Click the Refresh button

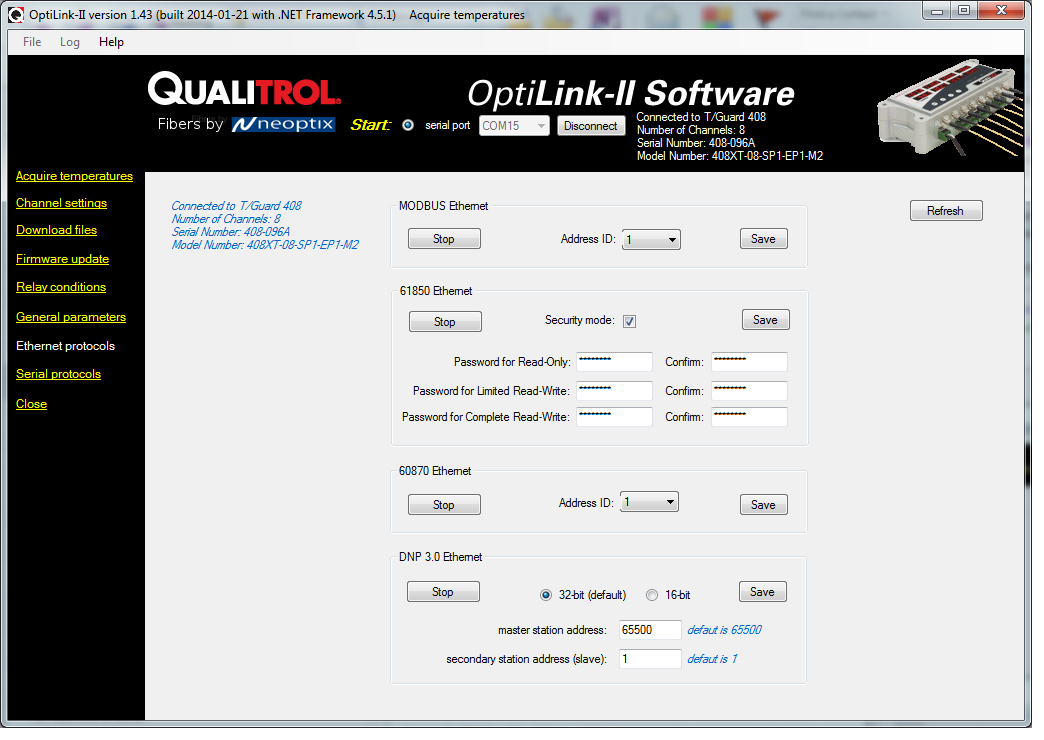click(945, 211)
